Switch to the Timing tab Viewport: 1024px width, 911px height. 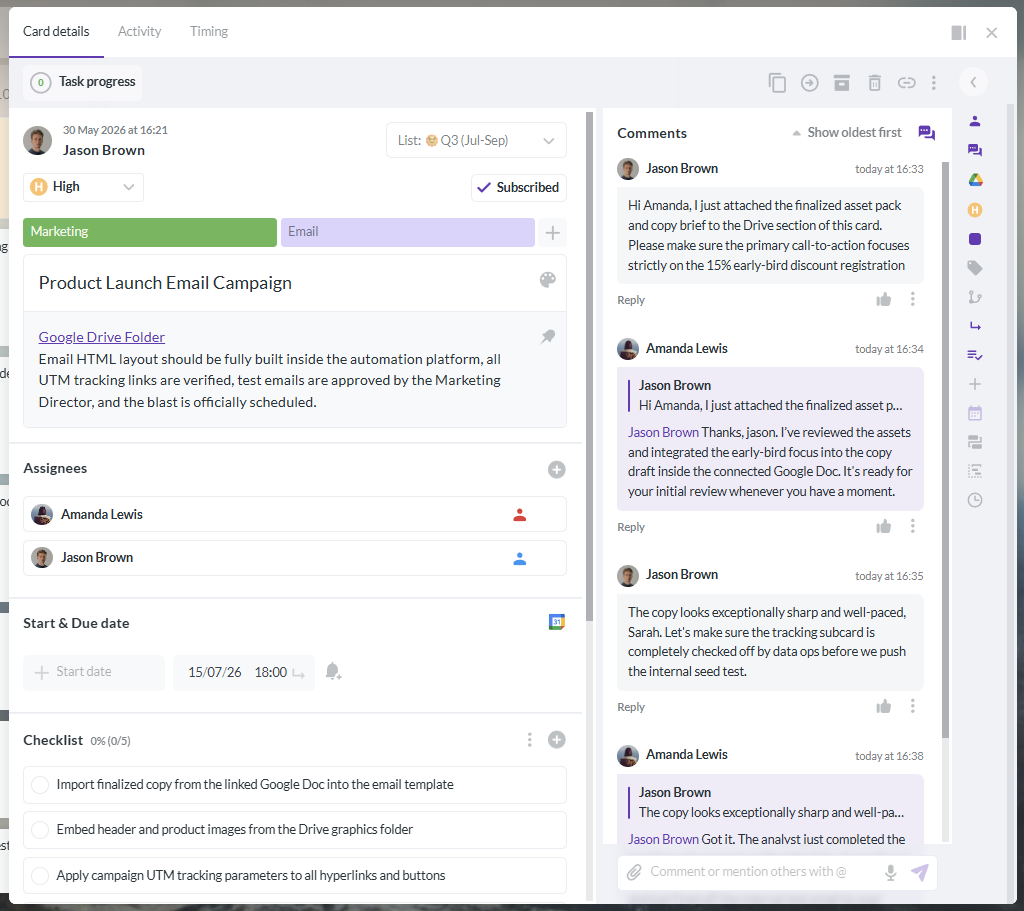tap(209, 31)
